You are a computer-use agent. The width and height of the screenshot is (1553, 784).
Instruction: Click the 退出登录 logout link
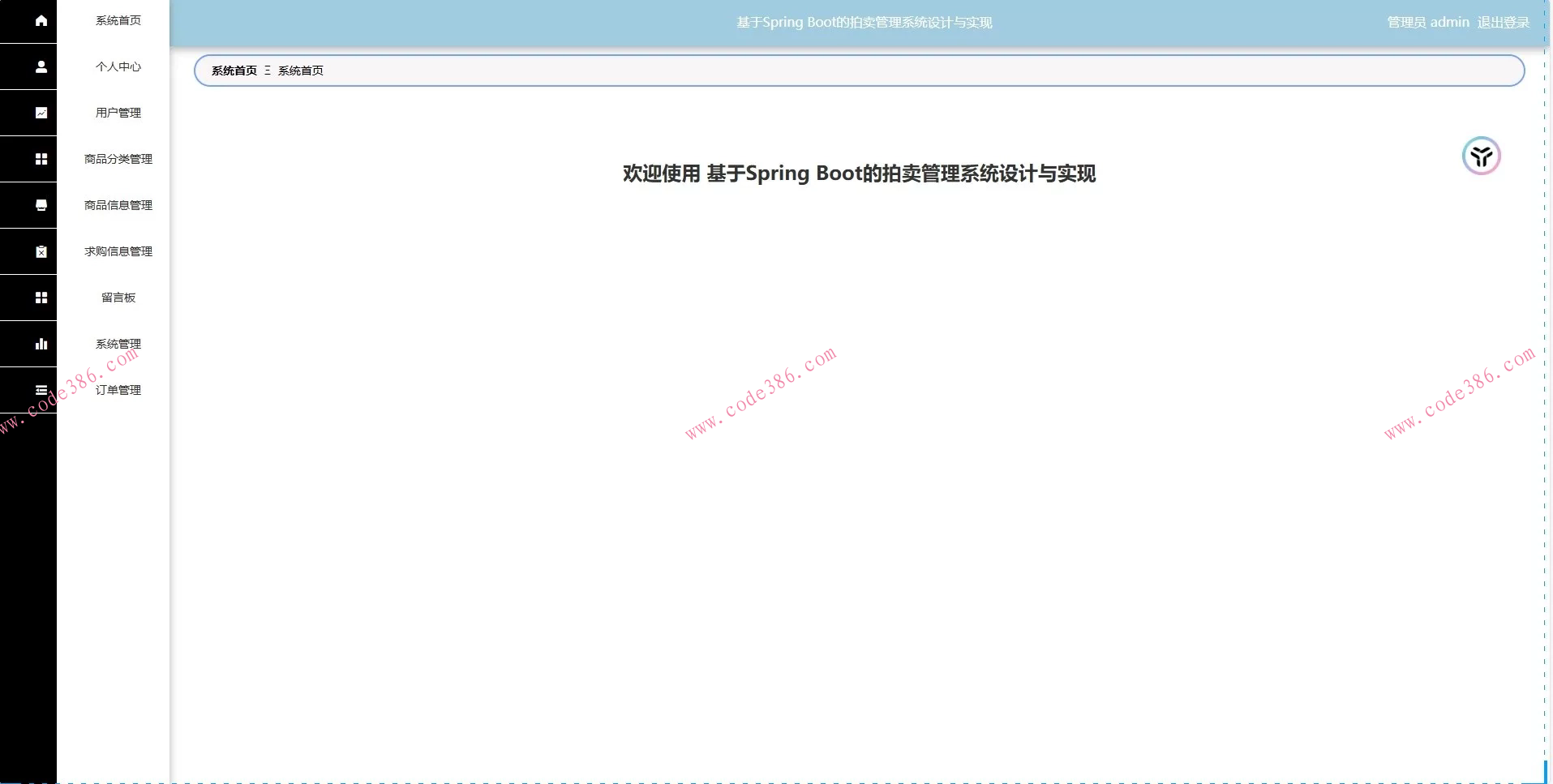point(1503,23)
